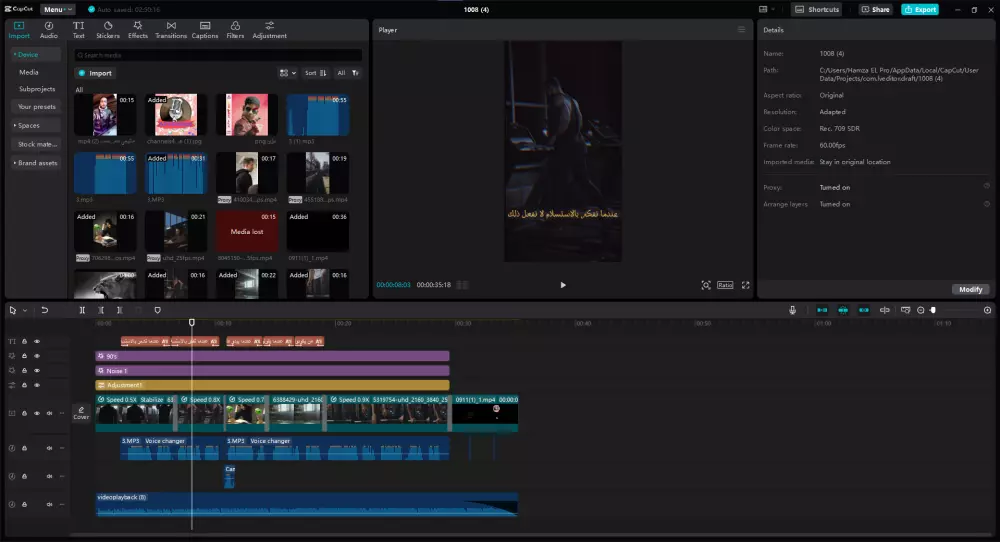1000x542 pixels.
Task: Click the marker shield icon in timeline toolbar
Action: point(157,310)
